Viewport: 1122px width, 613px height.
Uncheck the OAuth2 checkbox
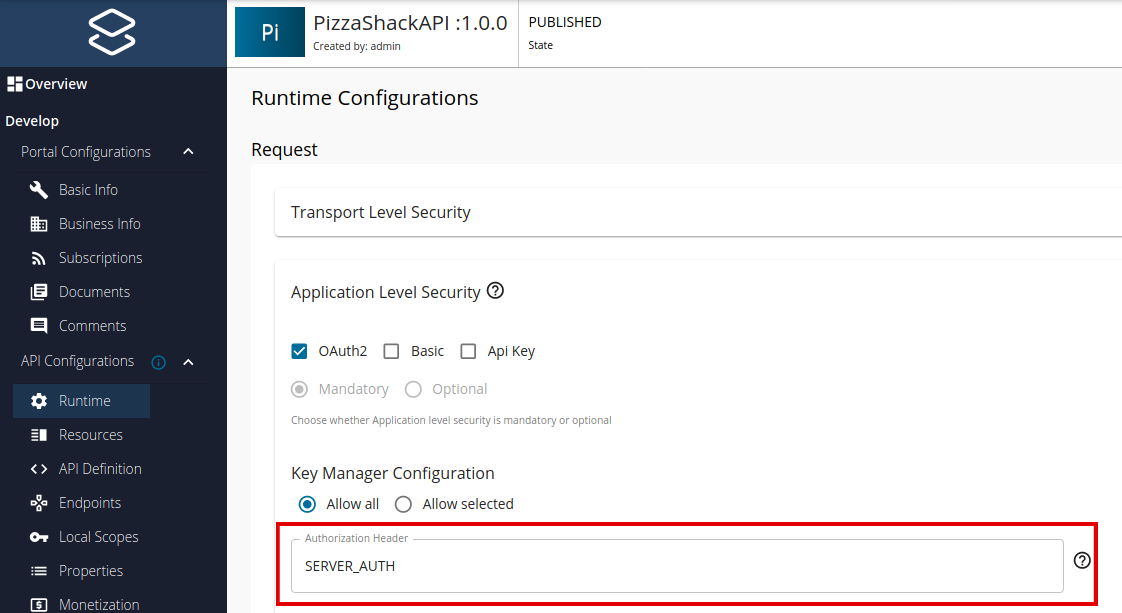point(299,351)
